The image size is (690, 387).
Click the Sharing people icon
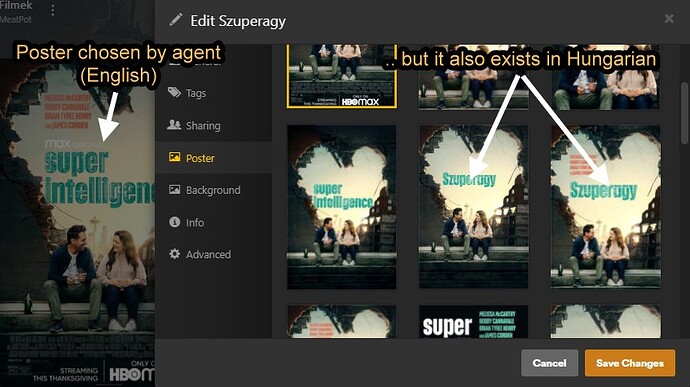[174, 125]
